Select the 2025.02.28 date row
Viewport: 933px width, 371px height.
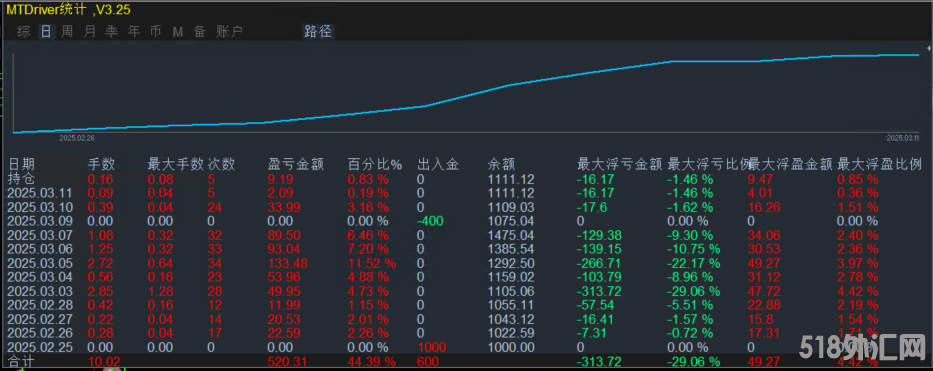39,305
